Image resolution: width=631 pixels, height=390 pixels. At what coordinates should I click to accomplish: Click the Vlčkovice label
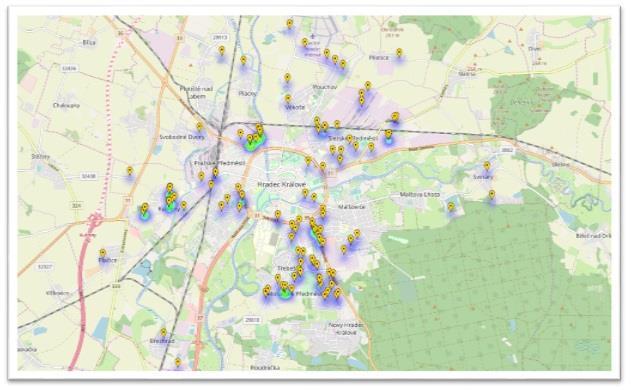pos(58,293)
